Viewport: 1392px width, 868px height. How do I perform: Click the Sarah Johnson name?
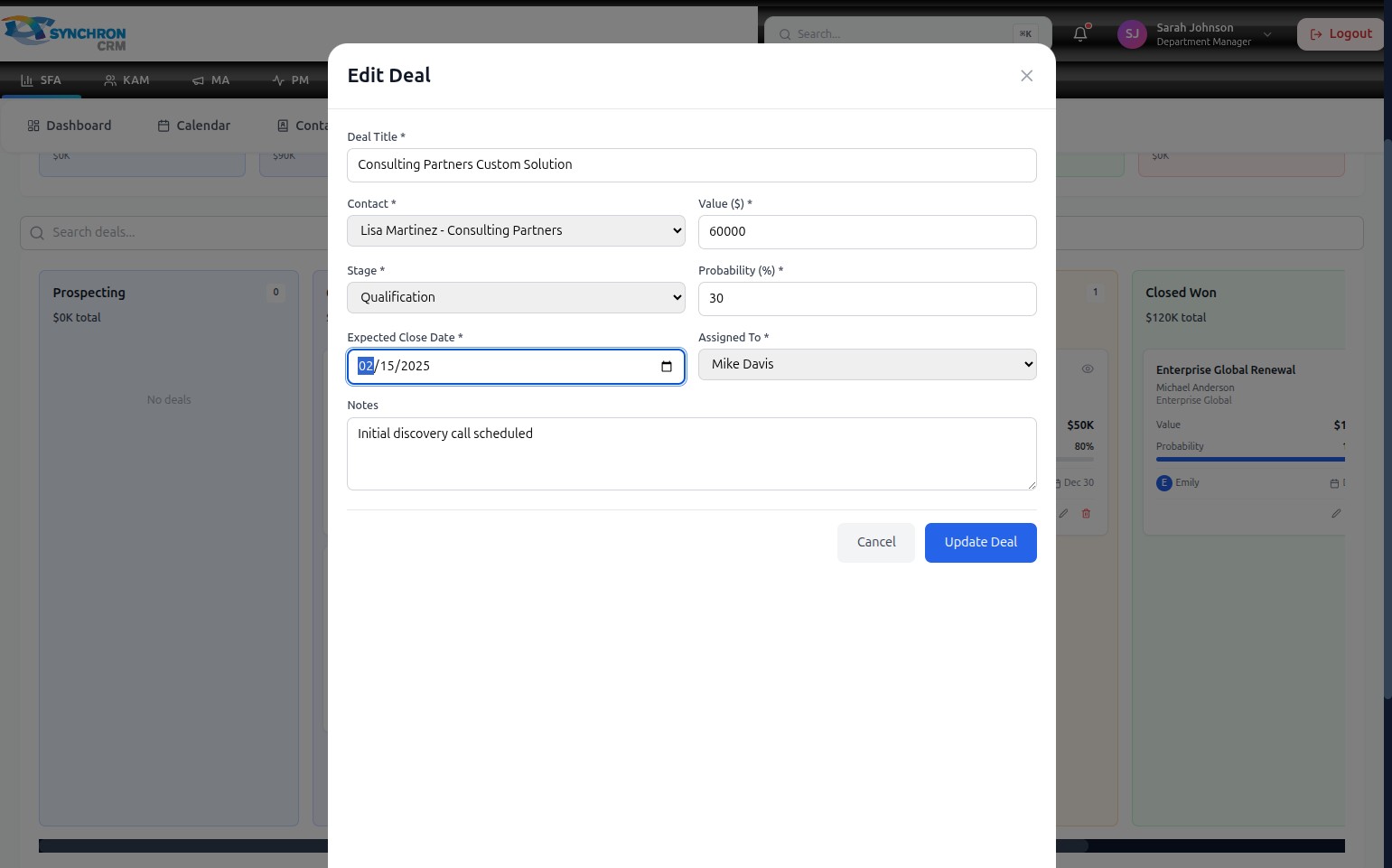coord(1194,28)
